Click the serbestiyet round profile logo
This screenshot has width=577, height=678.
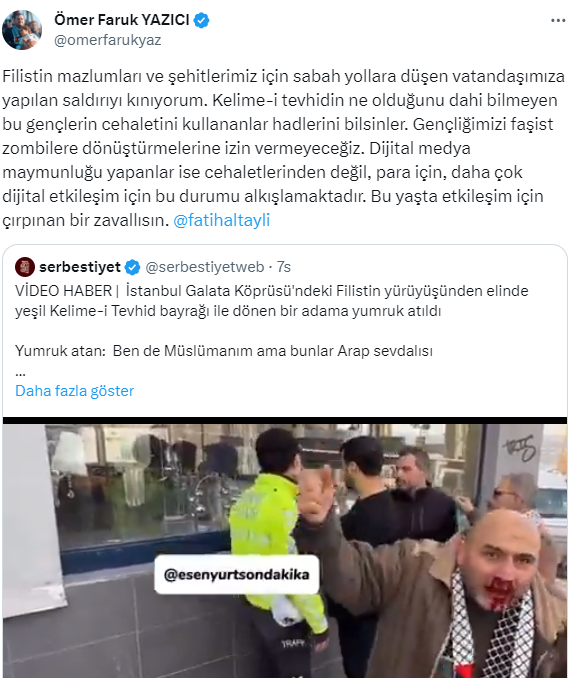[x=25, y=267]
